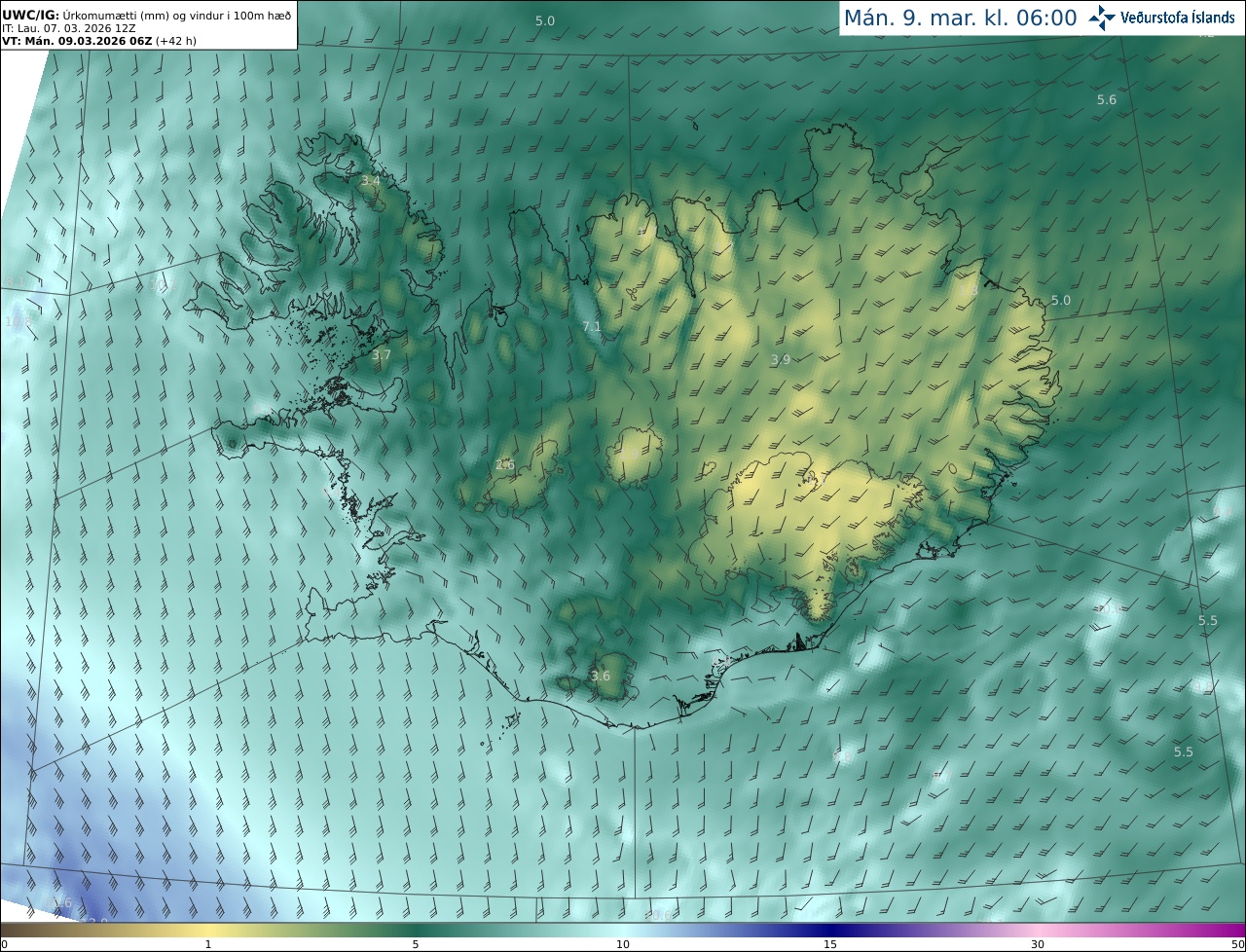This screenshot has width=1246, height=952.
Task: Click the 0 tick on the color scale
Action: click(x=4, y=944)
